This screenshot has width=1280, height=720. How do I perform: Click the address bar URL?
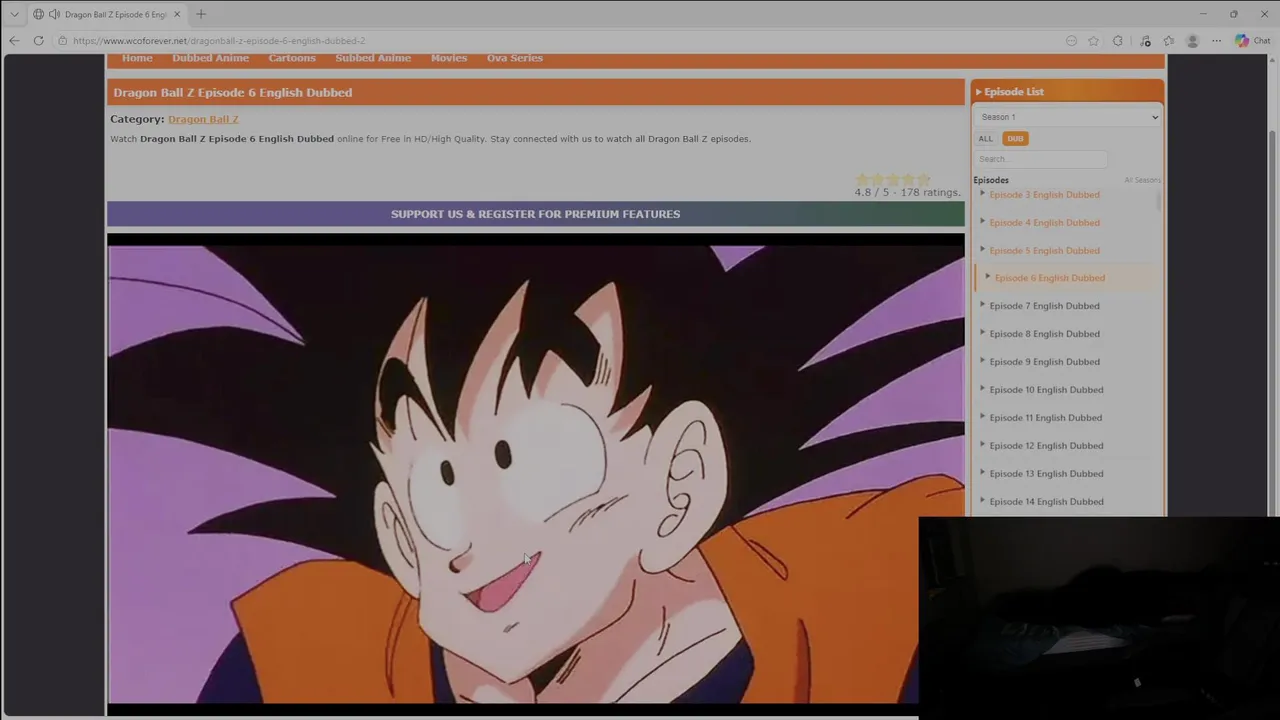pos(219,41)
